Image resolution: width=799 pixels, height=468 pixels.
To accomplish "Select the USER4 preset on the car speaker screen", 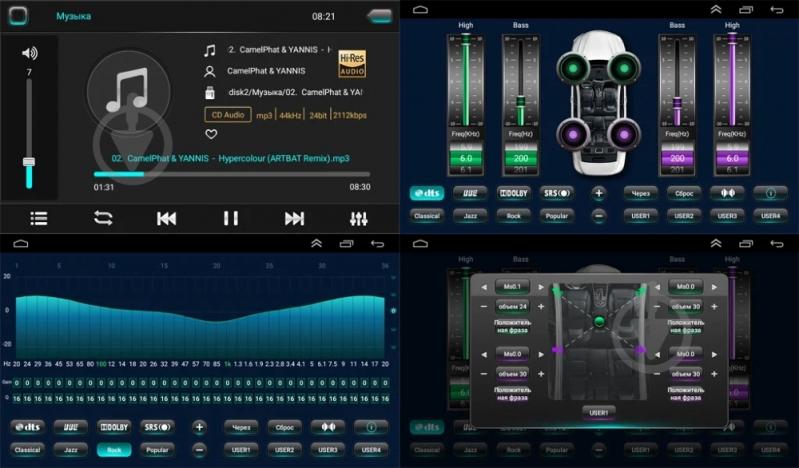I will click(x=770, y=215).
